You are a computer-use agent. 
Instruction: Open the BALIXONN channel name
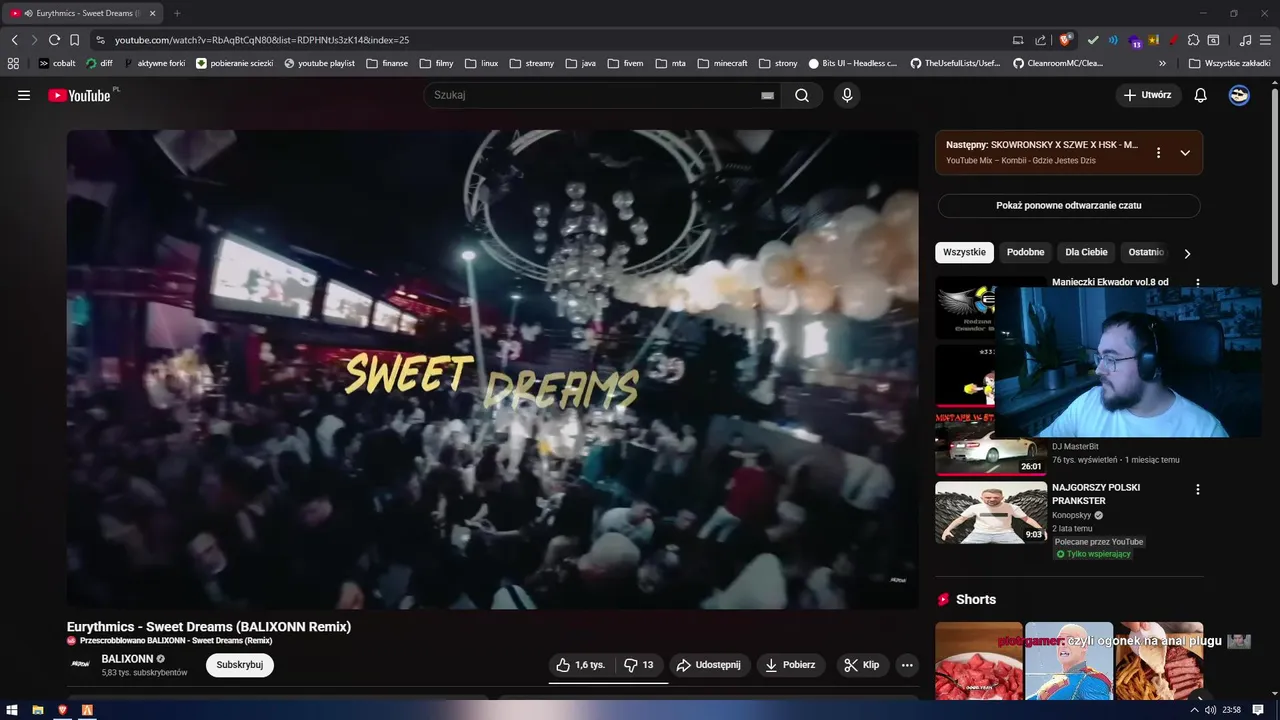(x=127, y=659)
